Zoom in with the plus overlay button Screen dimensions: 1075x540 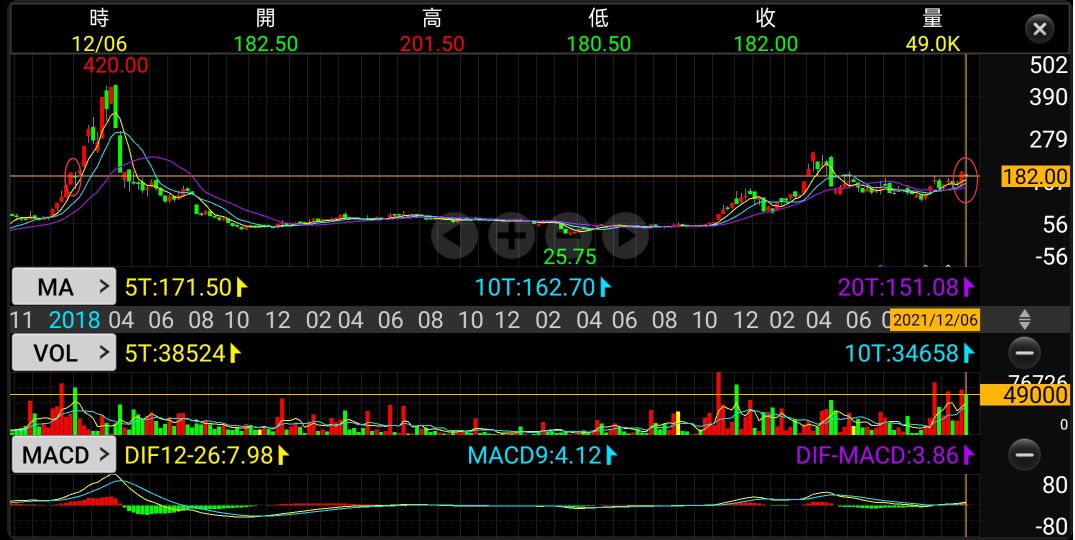(512, 237)
